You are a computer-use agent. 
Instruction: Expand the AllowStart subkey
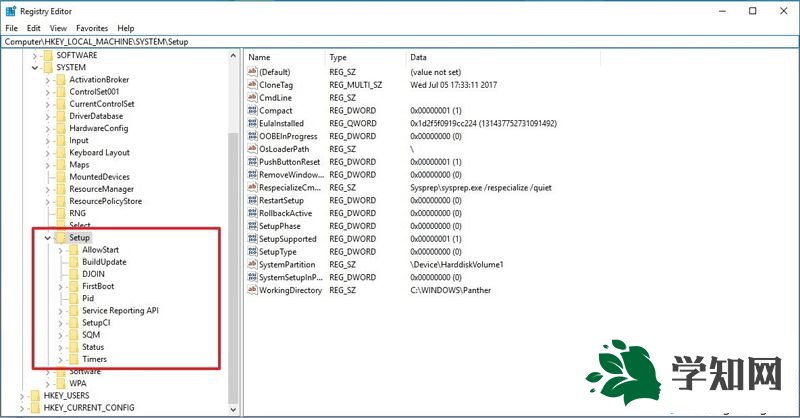click(60, 250)
